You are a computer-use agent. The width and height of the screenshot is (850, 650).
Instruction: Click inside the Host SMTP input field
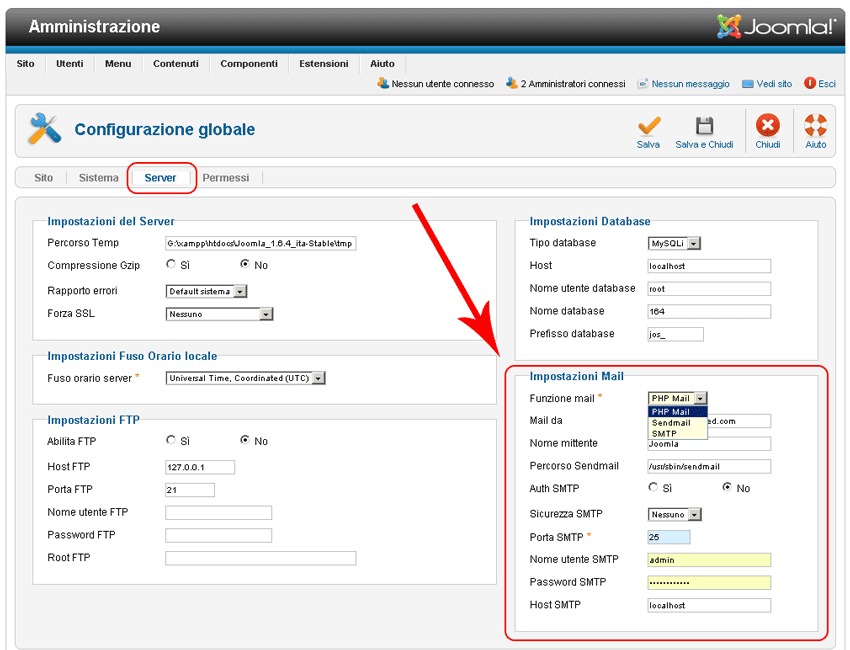708,605
